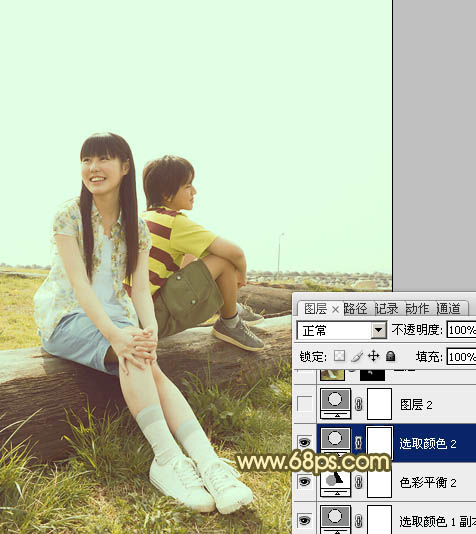Click the chain link icon on 色彩平衡 2
This screenshot has width=476, height=534.
tap(359, 482)
